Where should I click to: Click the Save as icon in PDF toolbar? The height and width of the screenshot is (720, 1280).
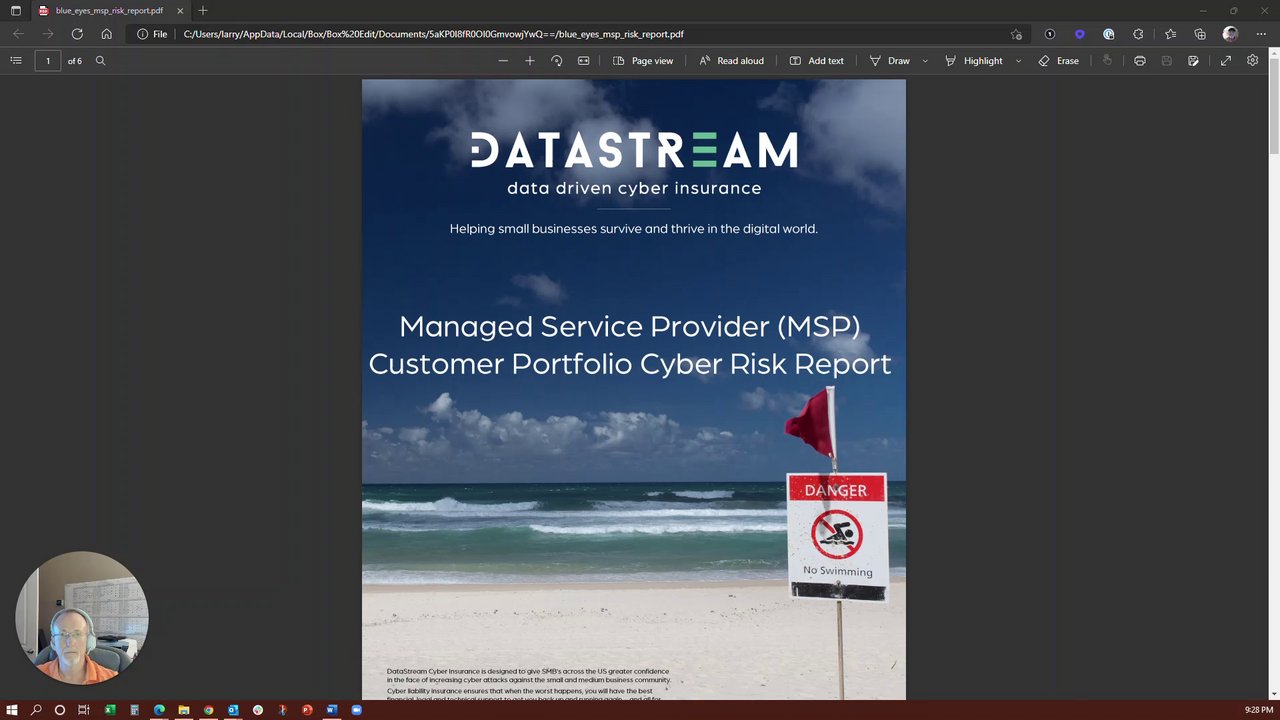(1193, 61)
